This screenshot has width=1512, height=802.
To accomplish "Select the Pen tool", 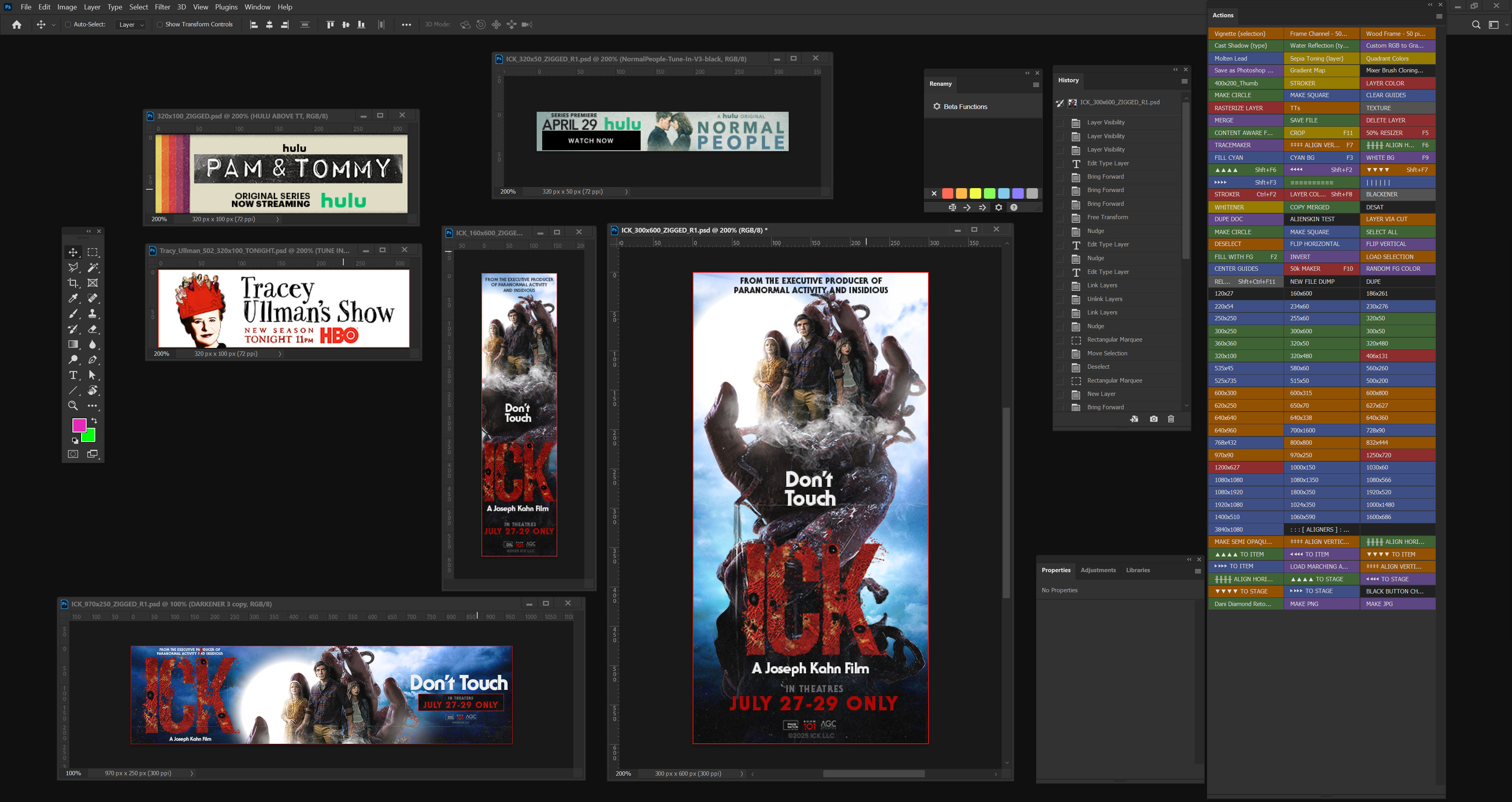I will (93, 360).
